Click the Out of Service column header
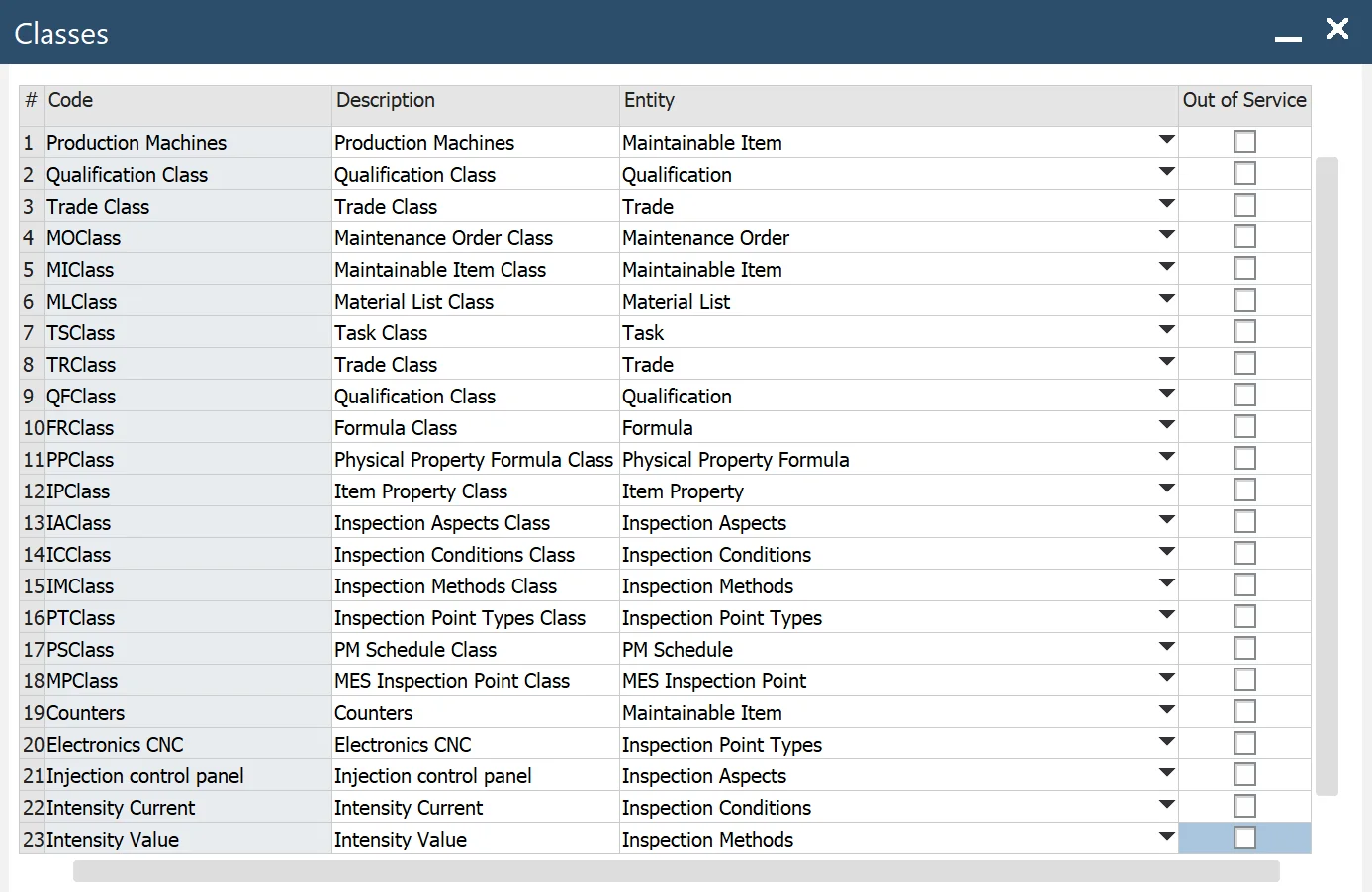Image resolution: width=1372 pixels, height=892 pixels. 1244,101
